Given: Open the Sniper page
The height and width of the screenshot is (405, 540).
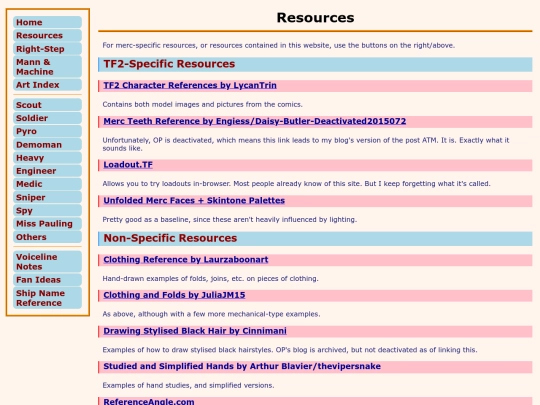Looking at the screenshot, I should [x=48, y=197].
